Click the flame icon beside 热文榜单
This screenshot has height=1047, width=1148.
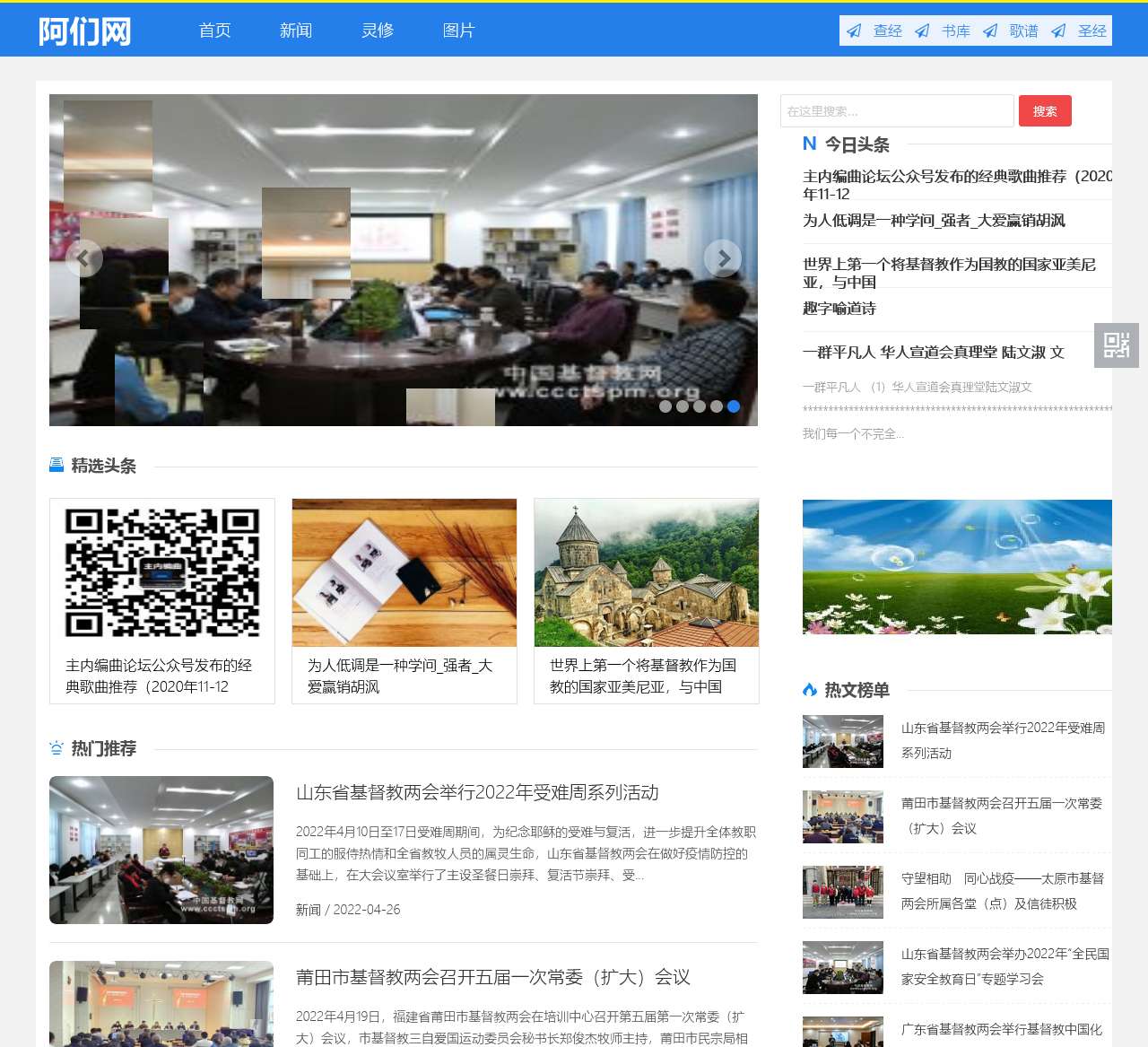point(810,689)
